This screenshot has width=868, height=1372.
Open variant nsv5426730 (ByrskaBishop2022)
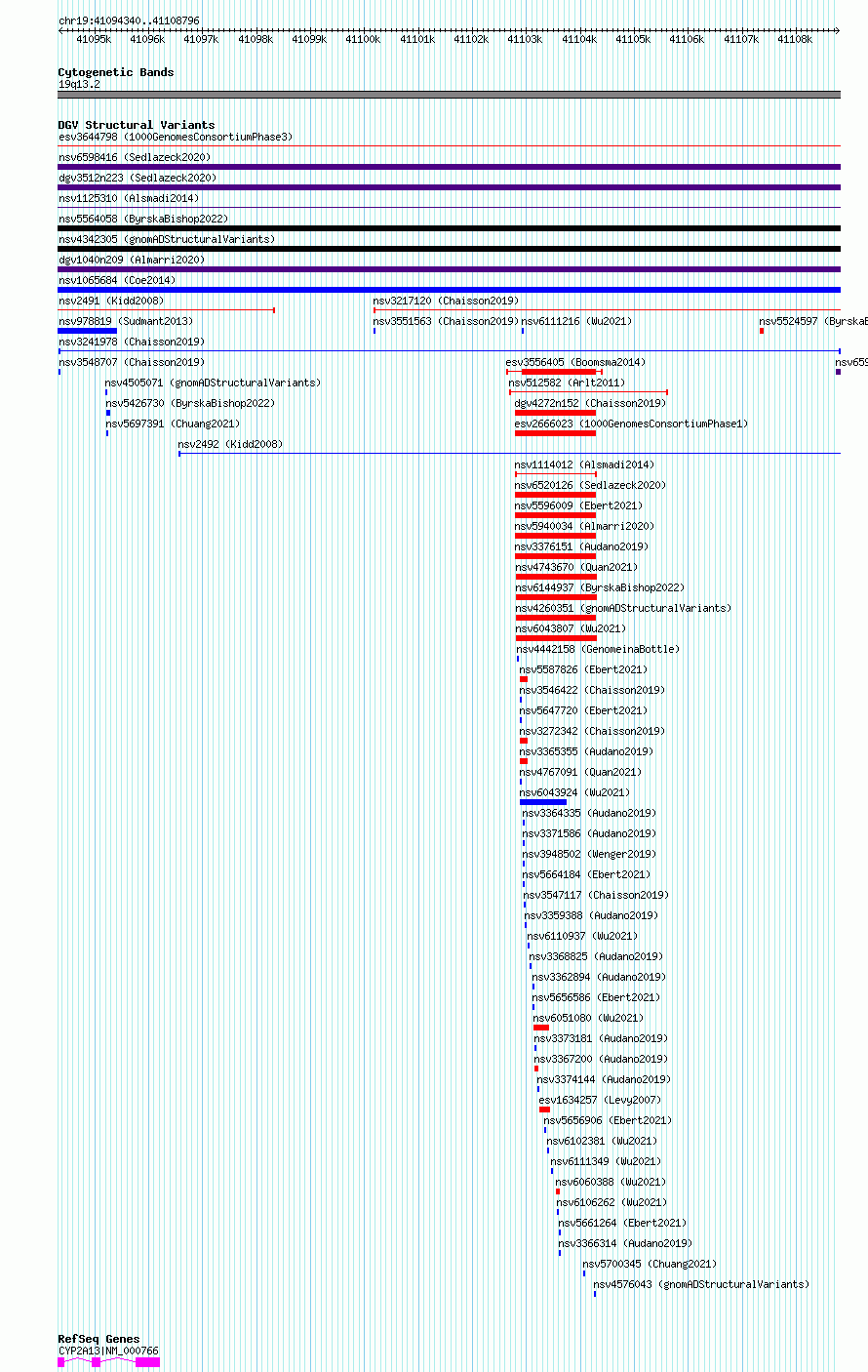click(x=190, y=403)
